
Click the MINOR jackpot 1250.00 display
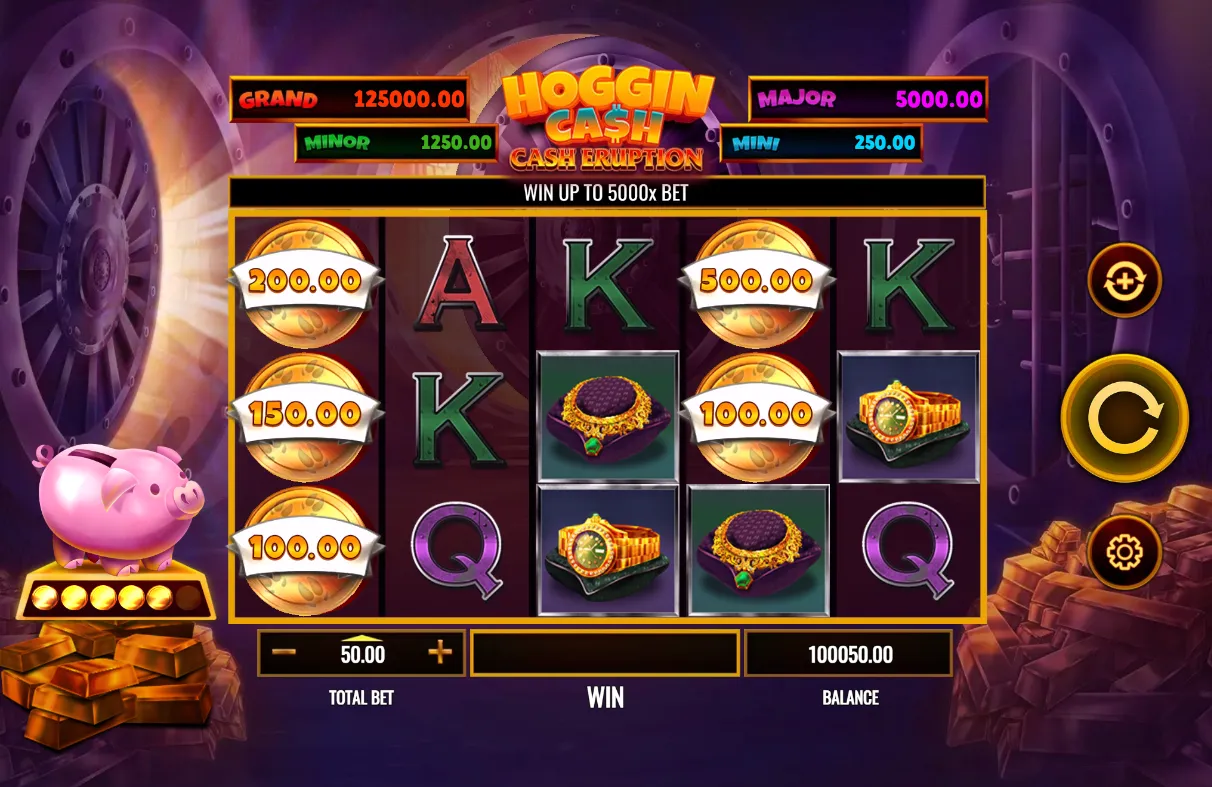397,143
